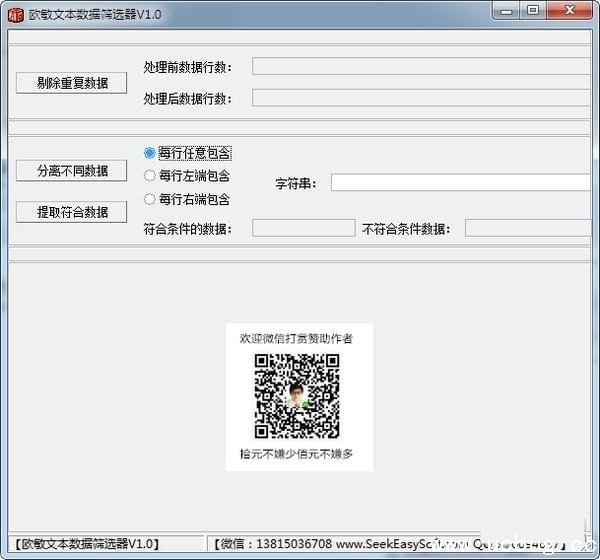Maximize the application window
The width and height of the screenshot is (600, 560).
532,11
